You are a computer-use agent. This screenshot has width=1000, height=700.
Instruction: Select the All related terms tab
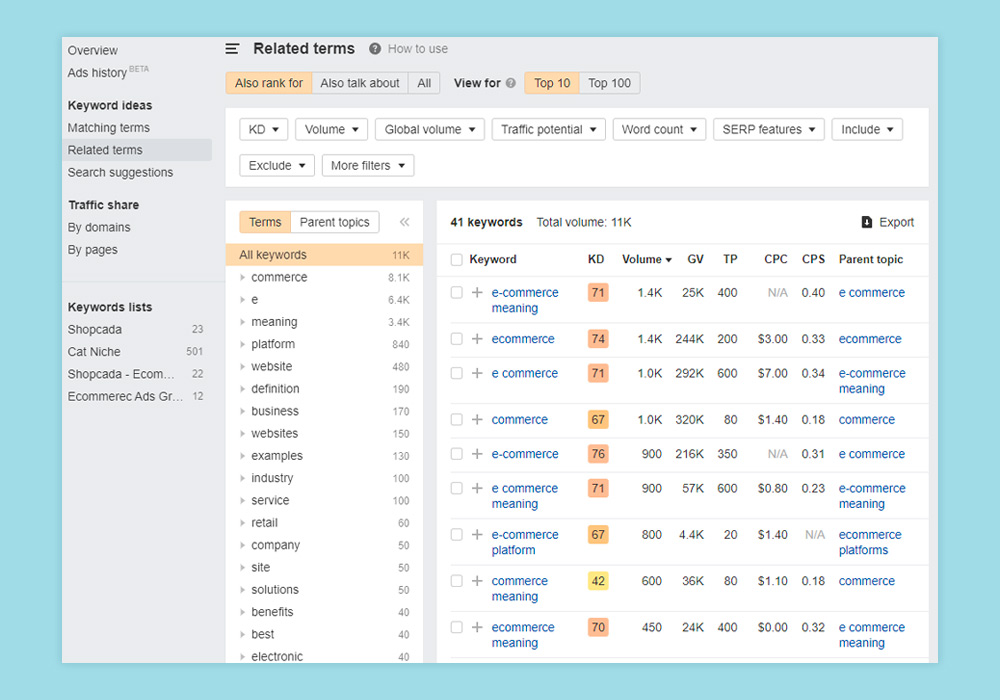[x=424, y=83]
